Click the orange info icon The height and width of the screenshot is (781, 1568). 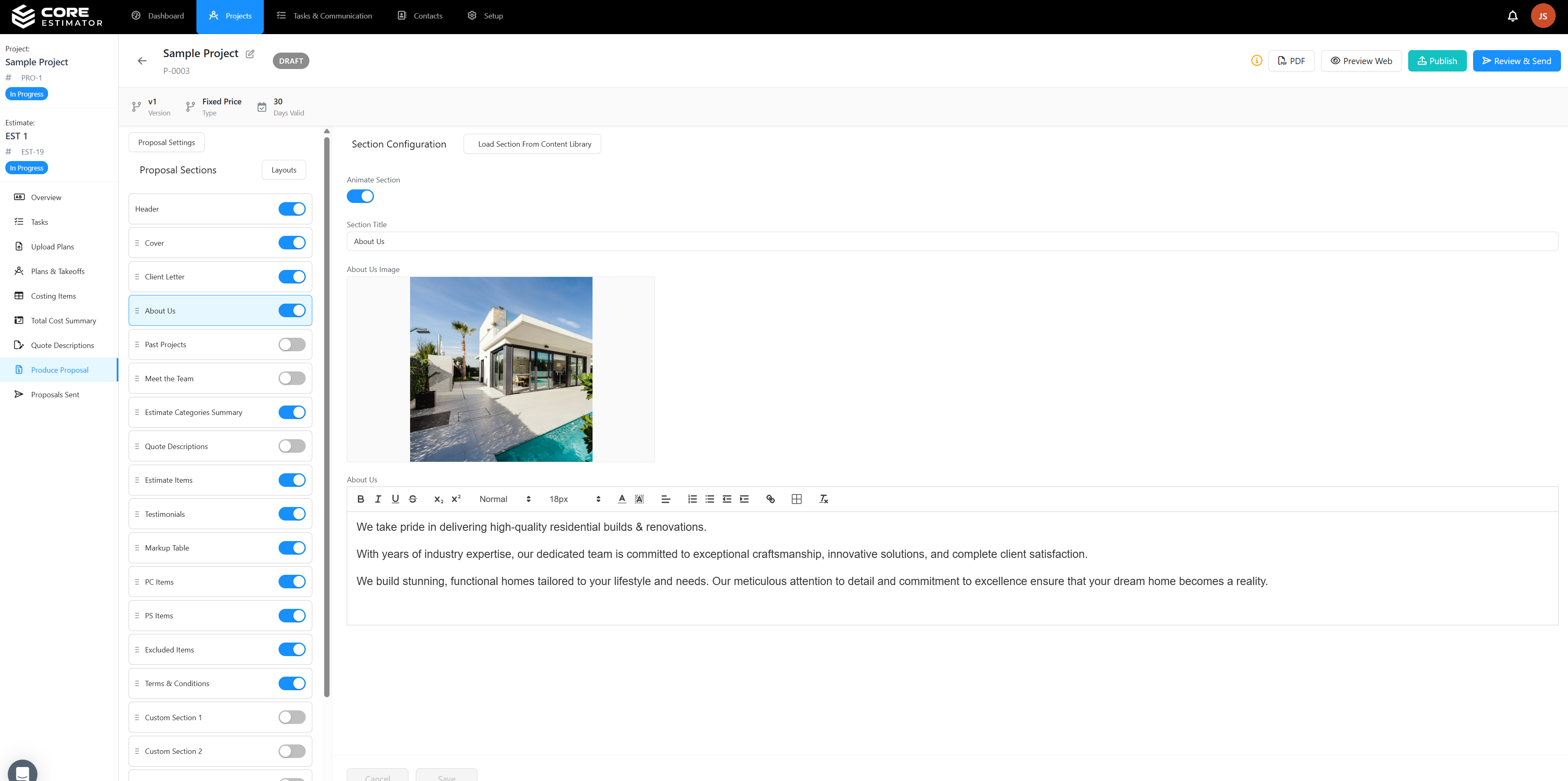[x=1257, y=60]
